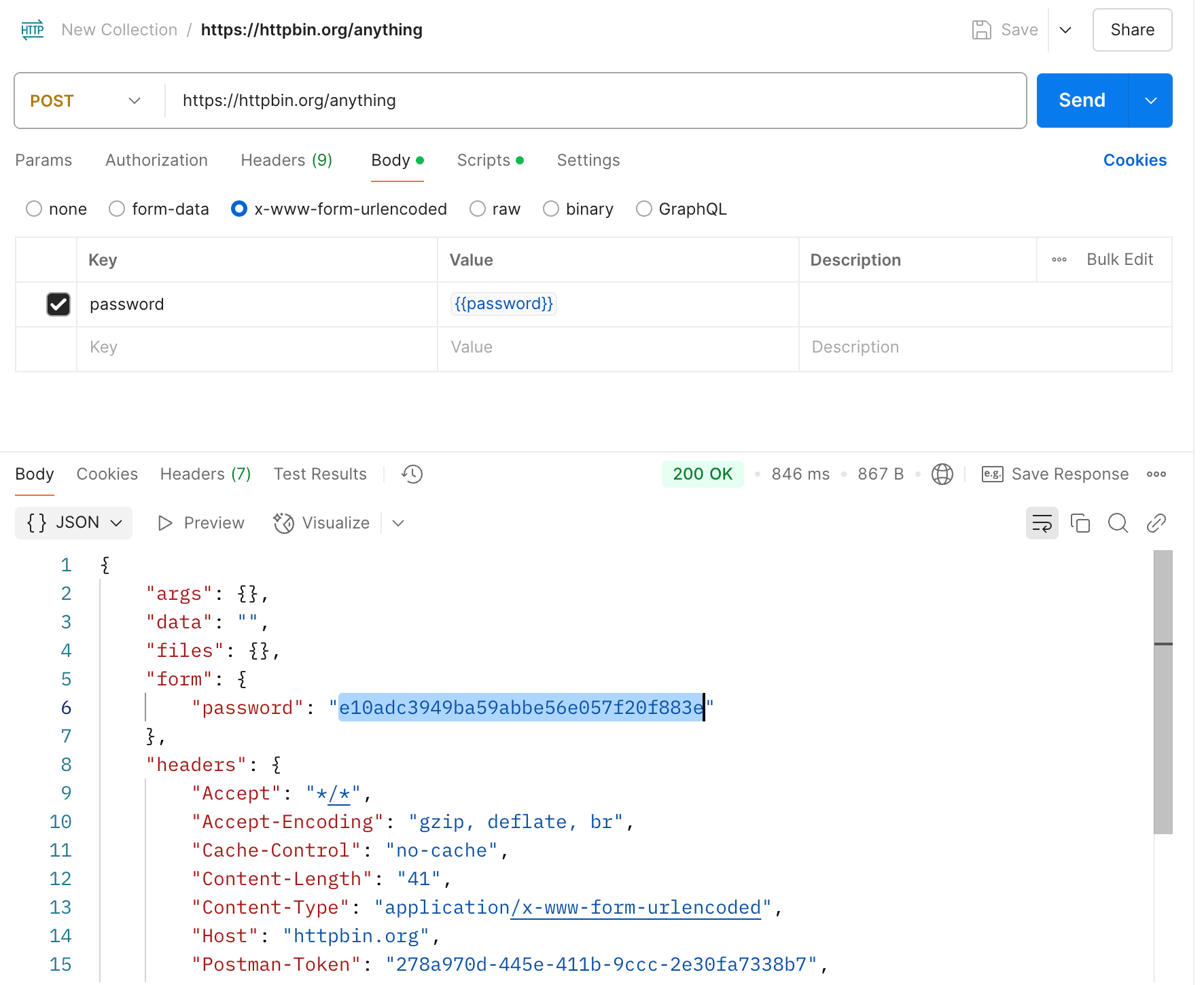Image resolution: width=1204 pixels, height=985 pixels.
Task: Open the Cookies link
Action: tap(1135, 160)
